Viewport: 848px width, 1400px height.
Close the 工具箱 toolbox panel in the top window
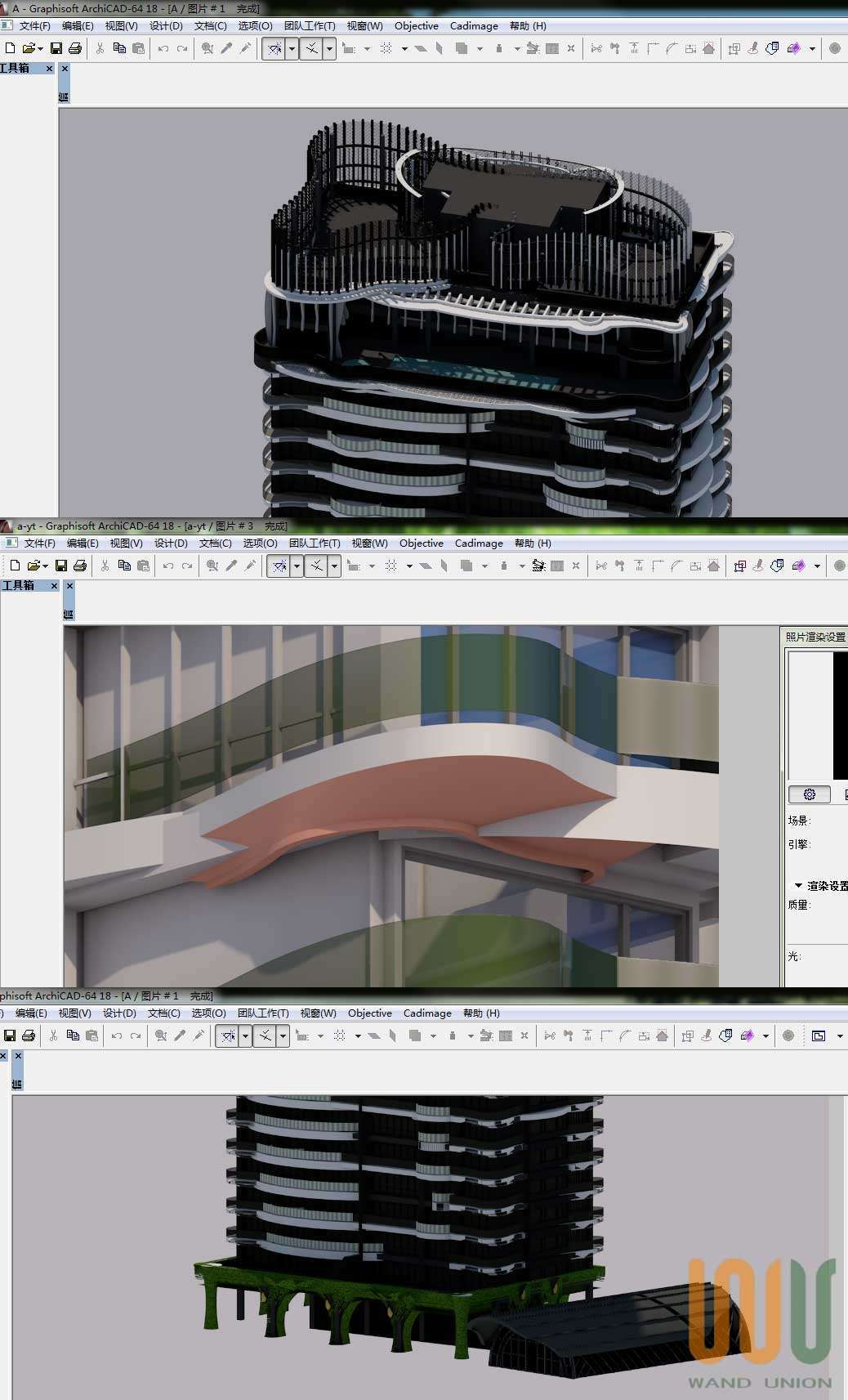coord(49,69)
